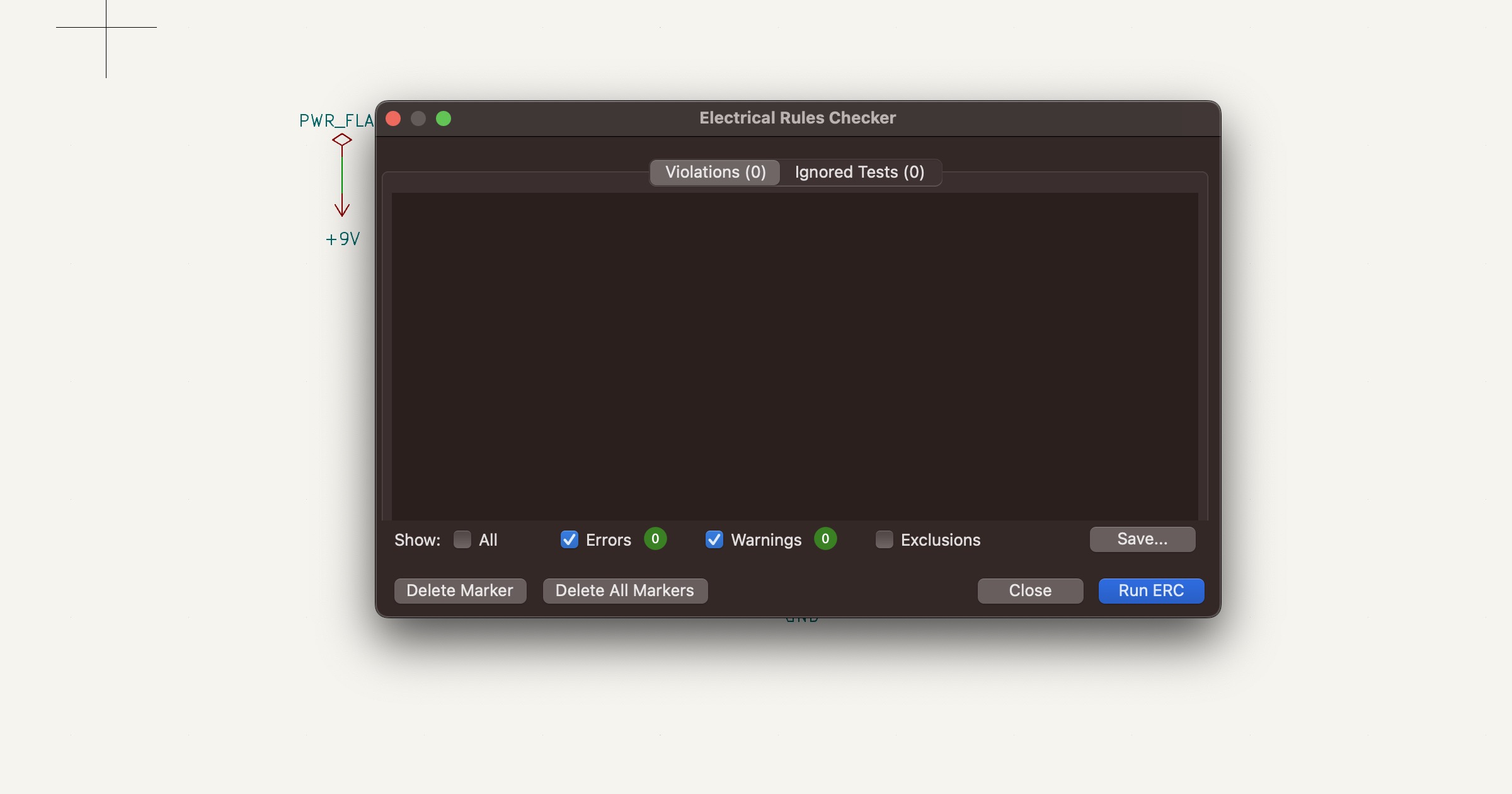The image size is (1512, 794).
Task: Click the green zoom window button
Action: point(444,118)
